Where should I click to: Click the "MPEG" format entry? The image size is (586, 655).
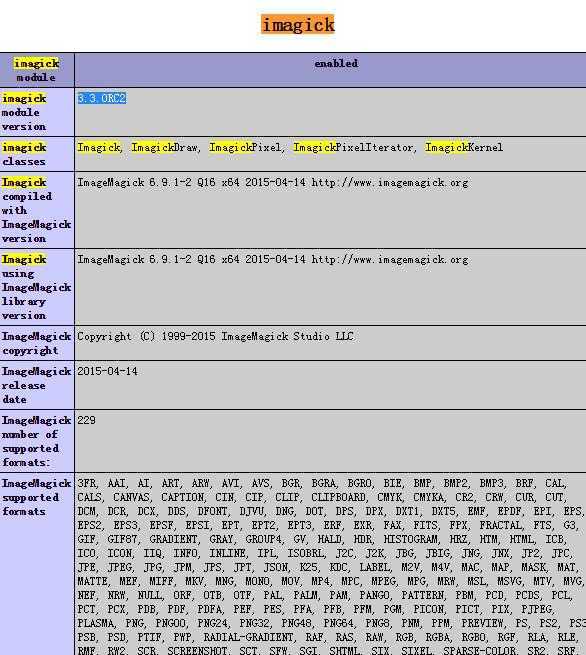pyautogui.click(x=383, y=581)
